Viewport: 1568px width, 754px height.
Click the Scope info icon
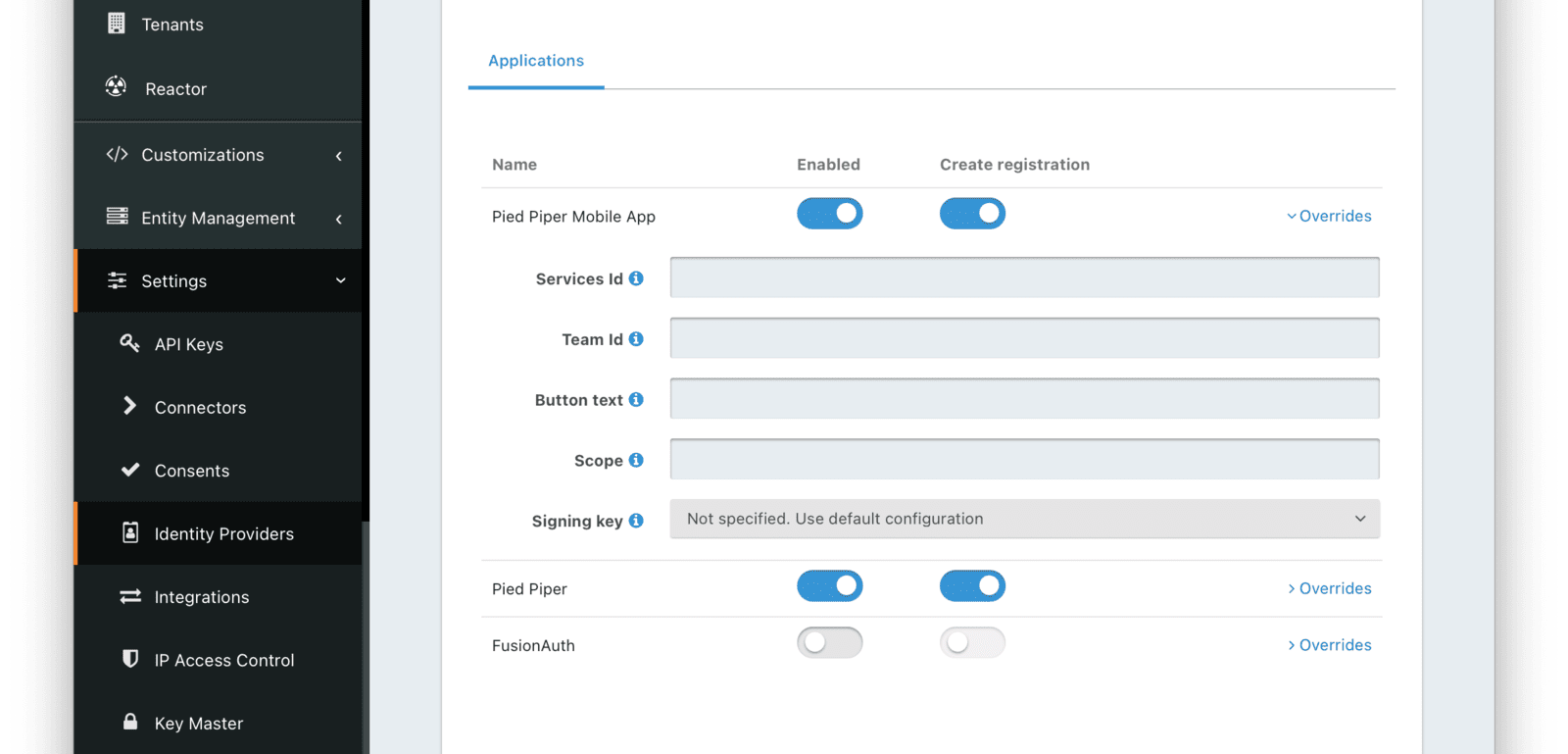636,461
